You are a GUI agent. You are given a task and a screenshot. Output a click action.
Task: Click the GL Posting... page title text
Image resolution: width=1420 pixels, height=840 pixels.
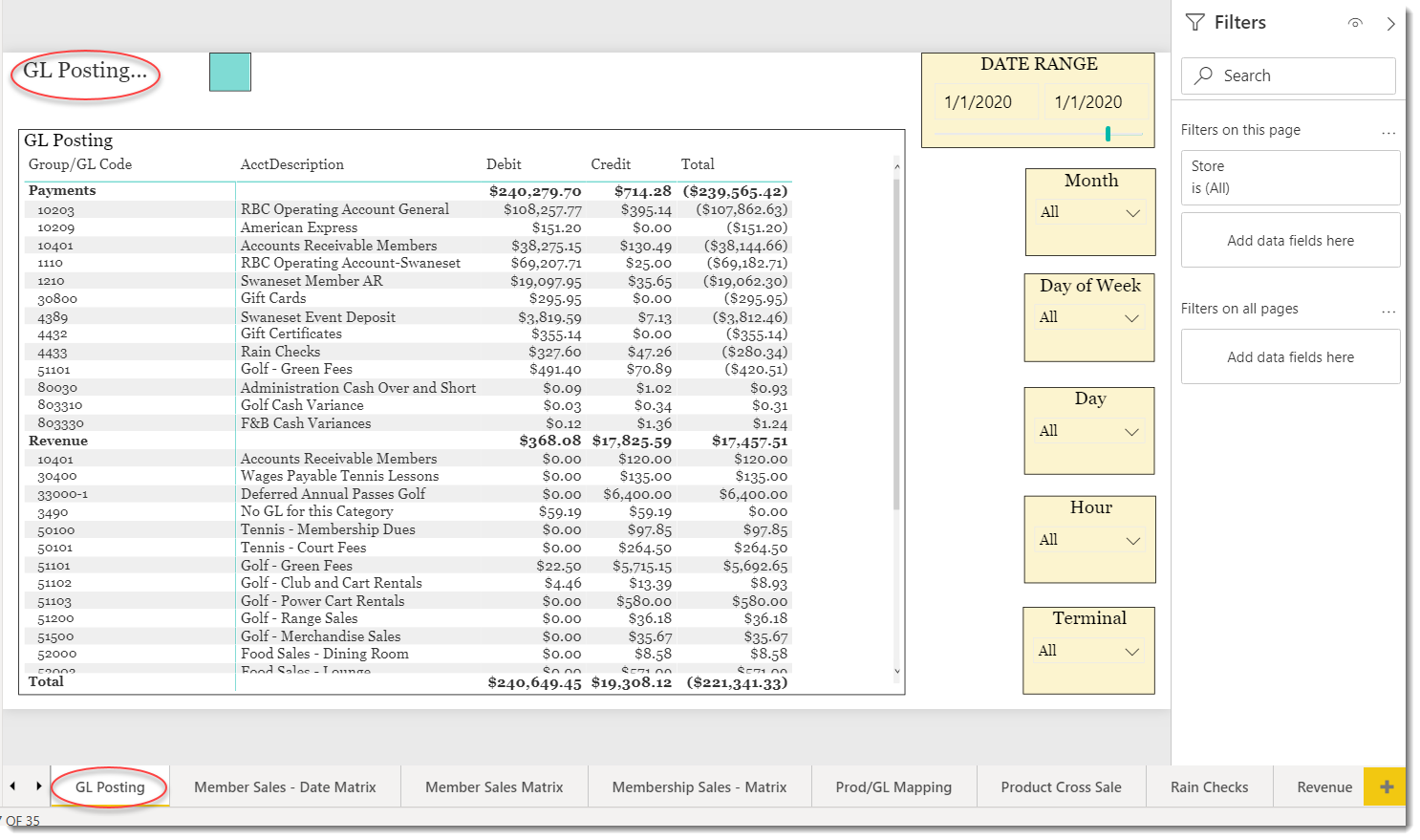[x=85, y=71]
